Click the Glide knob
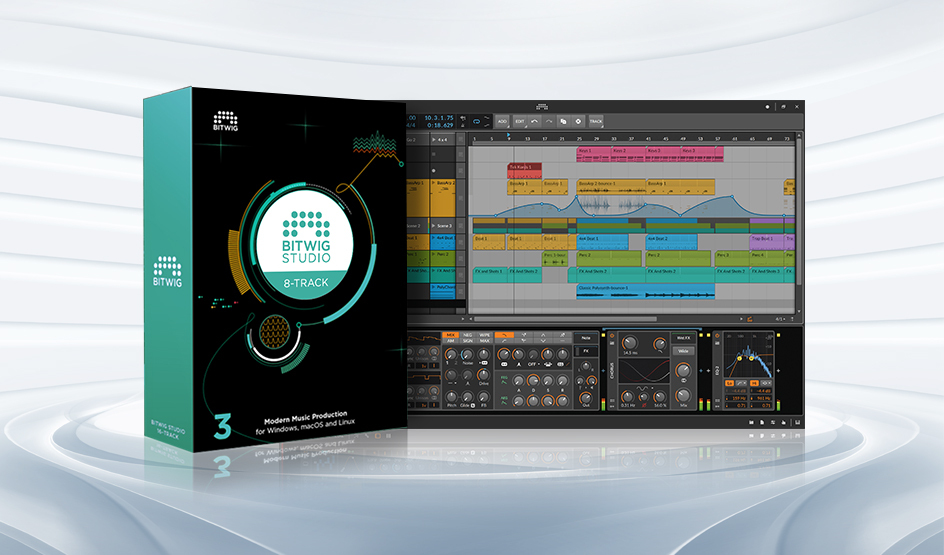The image size is (944, 555). coord(467,397)
